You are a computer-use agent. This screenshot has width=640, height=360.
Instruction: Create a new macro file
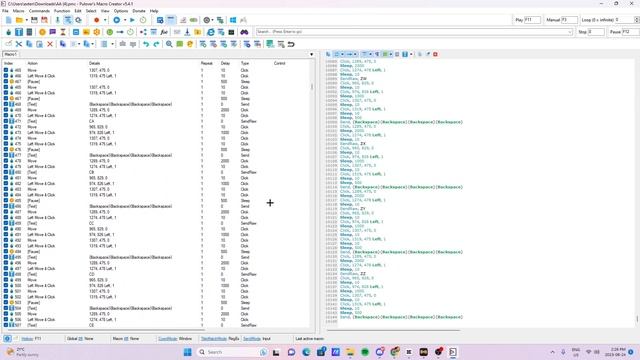click(9, 20)
